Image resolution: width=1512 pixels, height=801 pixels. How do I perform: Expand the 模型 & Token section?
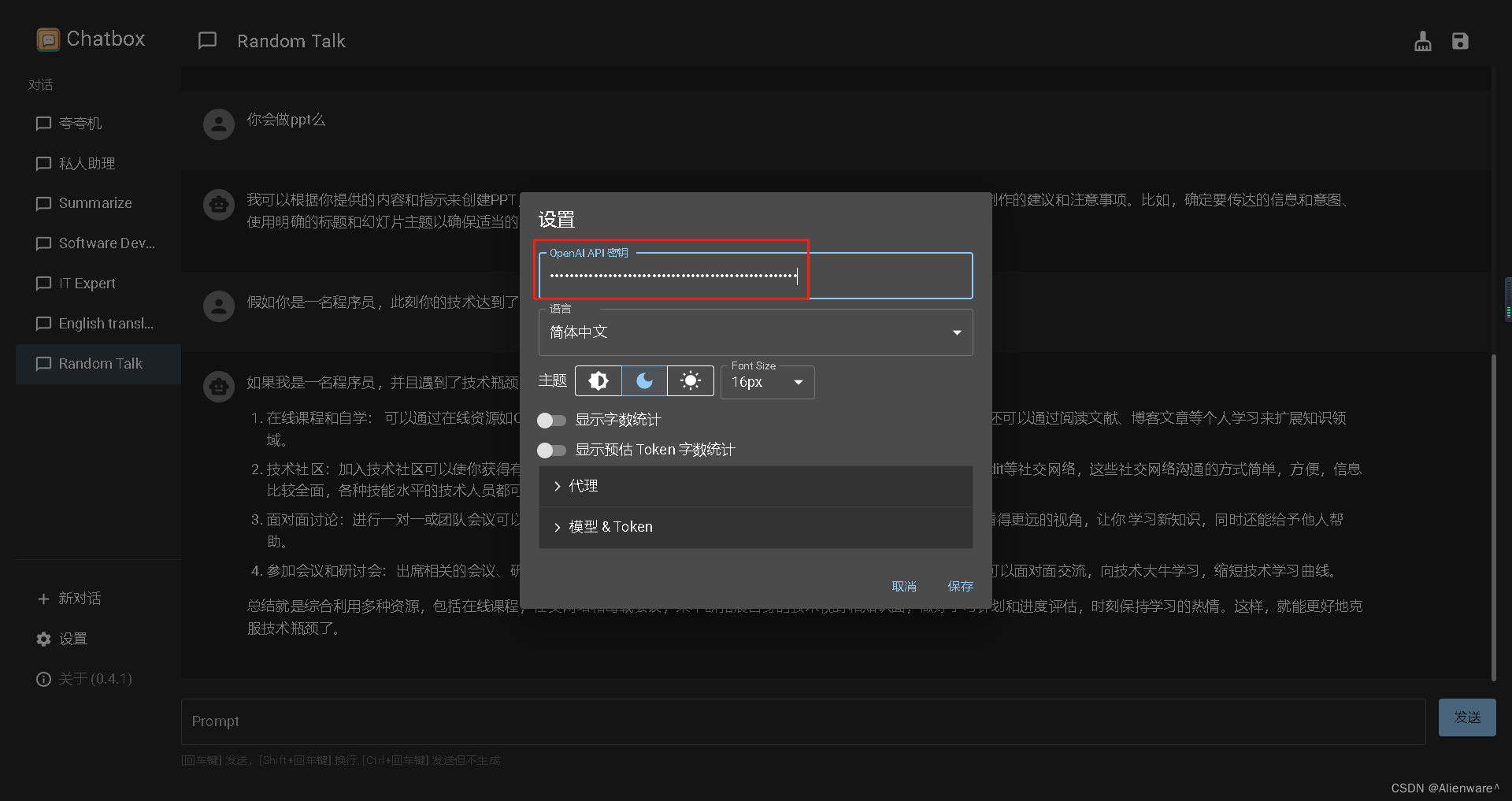click(x=755, y=527)
